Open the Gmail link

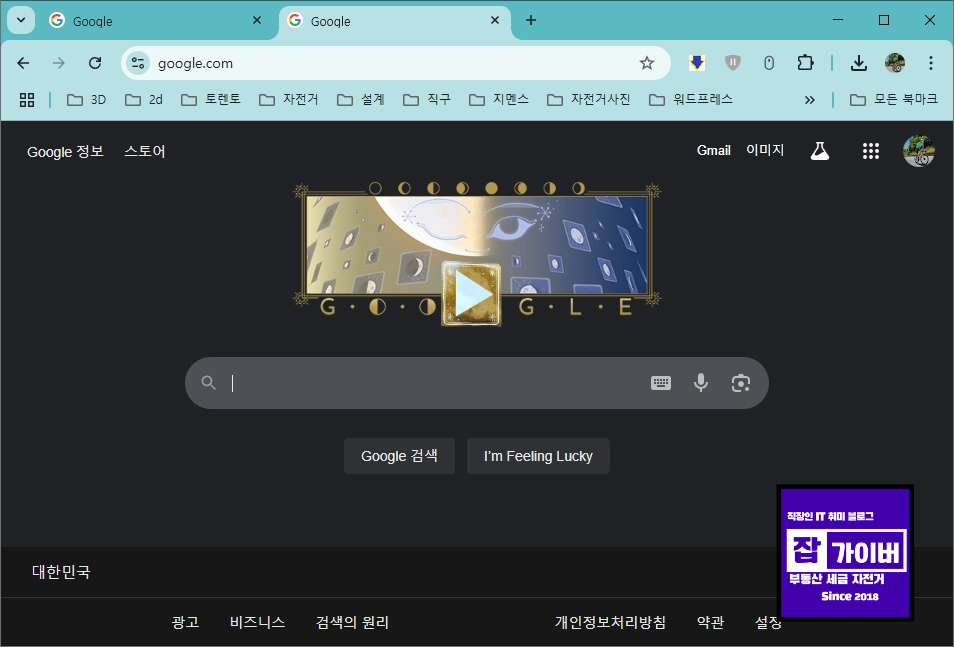(713, 150)
